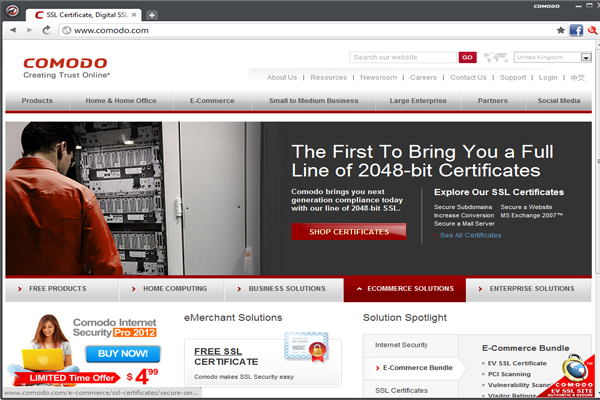Open the About Us link
Viewport: 600px width, 400px height.
pos(282,77)
